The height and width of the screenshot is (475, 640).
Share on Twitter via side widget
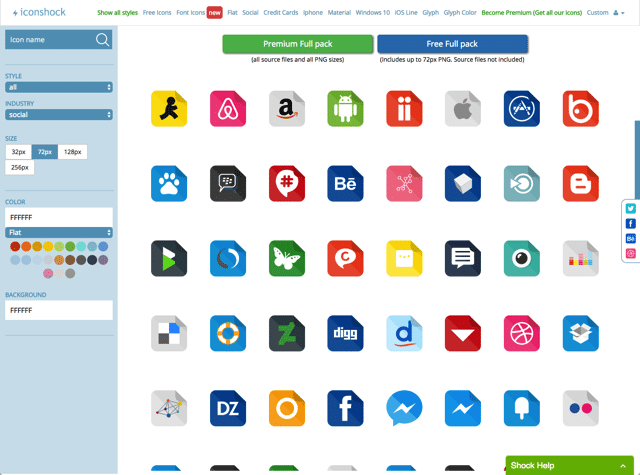coord(631,209)
